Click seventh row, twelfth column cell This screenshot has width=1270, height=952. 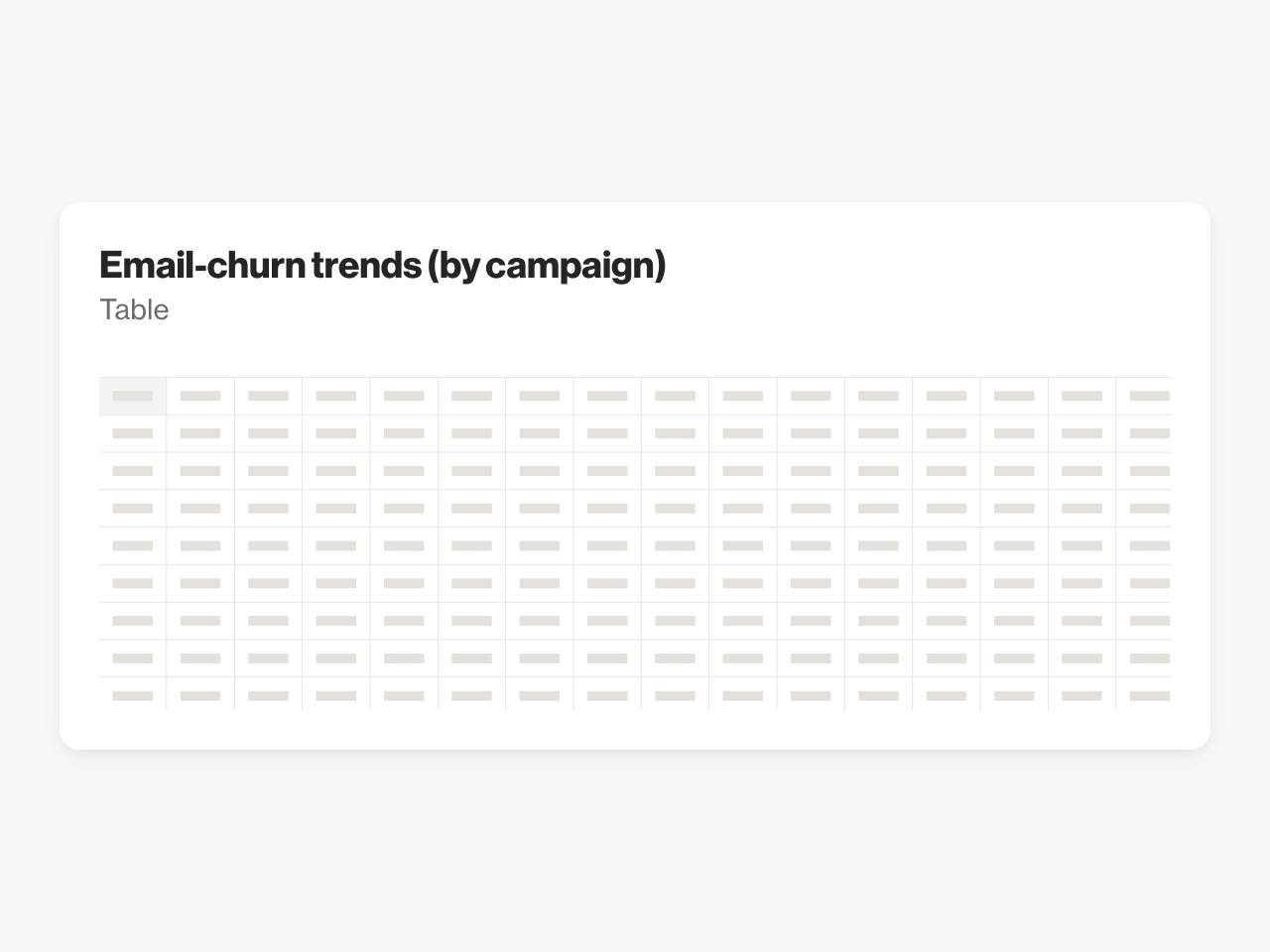click(x=878, y=621)
